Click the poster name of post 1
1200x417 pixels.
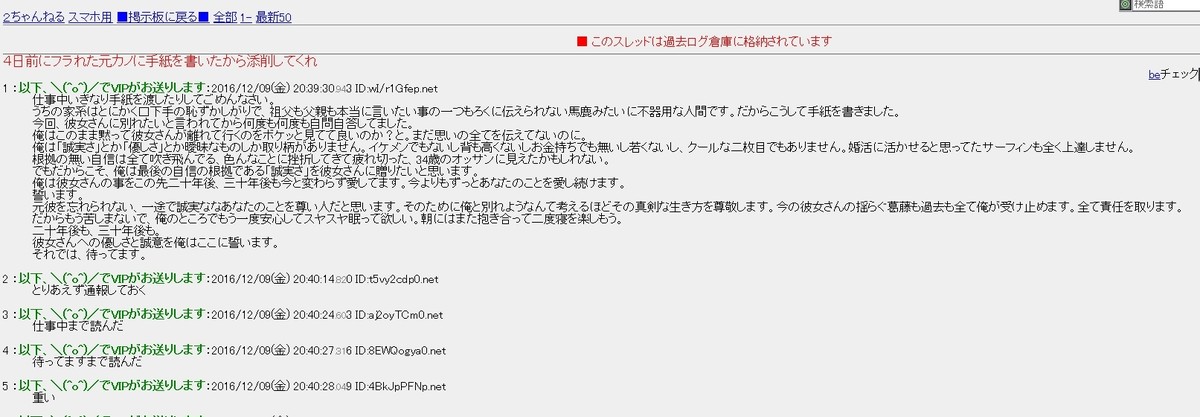[x=112, y=88]
